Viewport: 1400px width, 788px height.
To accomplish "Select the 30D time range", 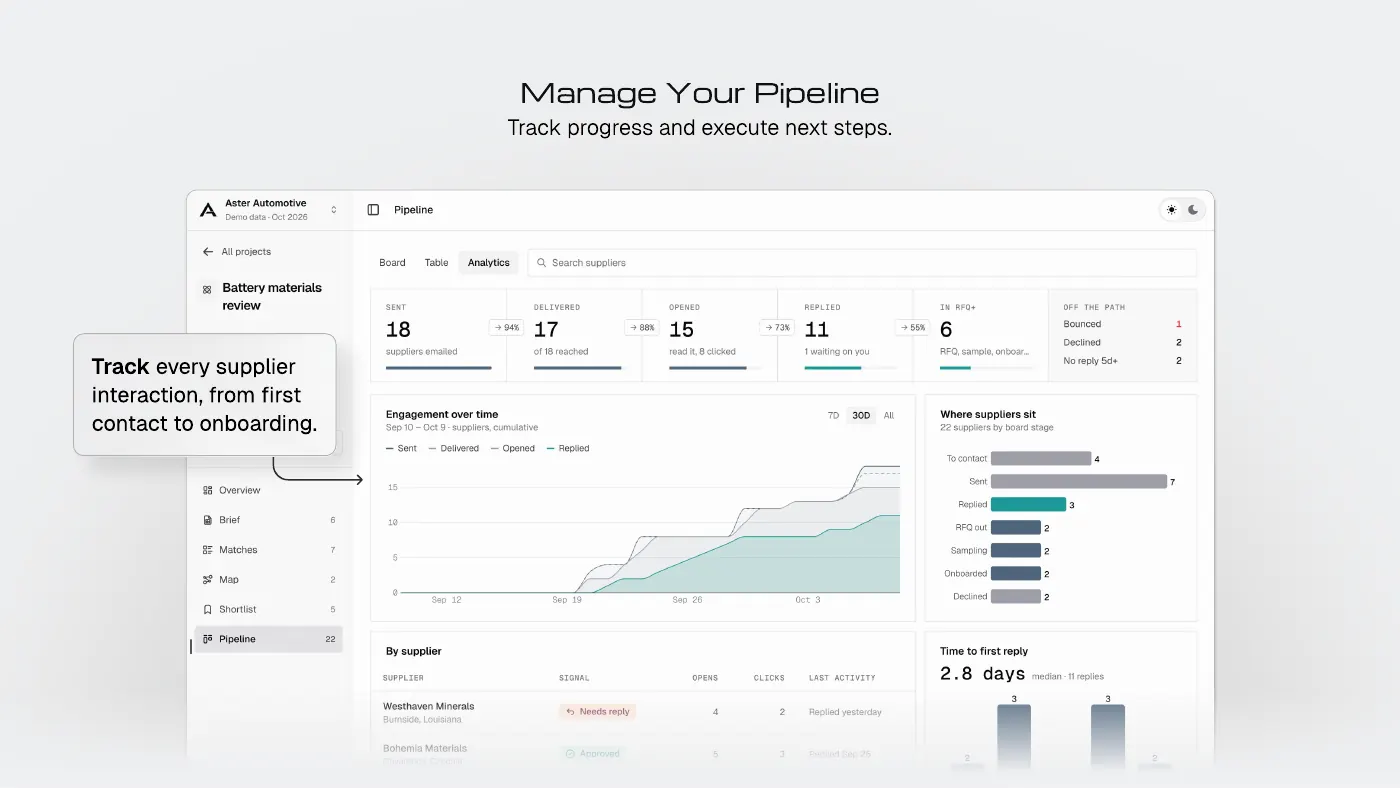I will tap(861, 416).
